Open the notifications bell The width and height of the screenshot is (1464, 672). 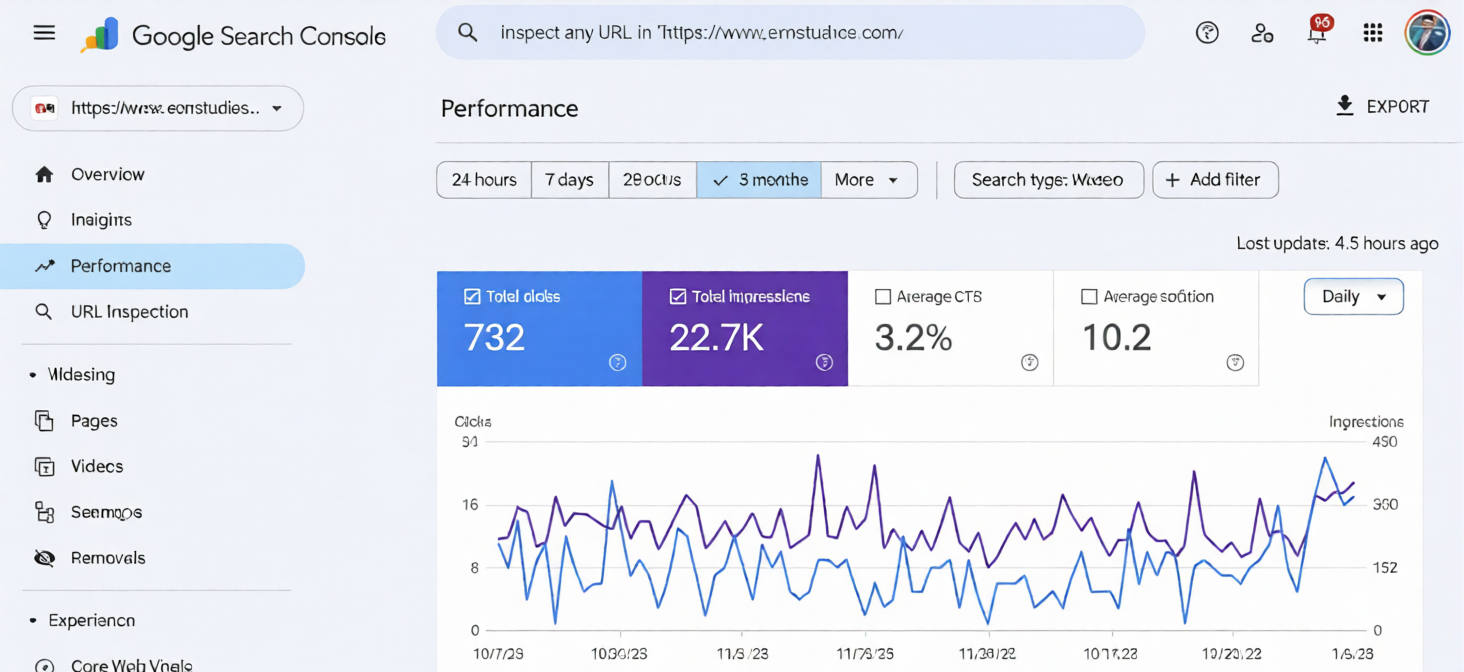tap(1318, 32)
